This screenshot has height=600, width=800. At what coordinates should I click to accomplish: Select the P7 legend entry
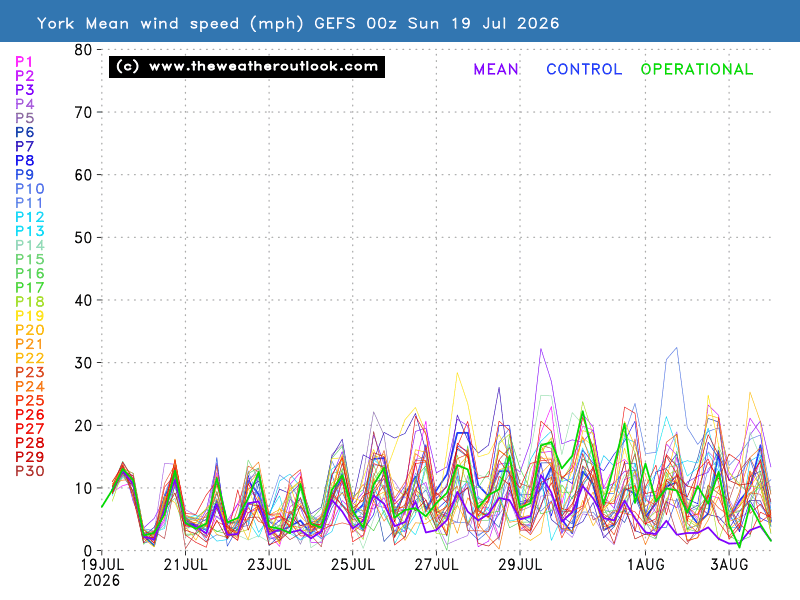point(24,146)
